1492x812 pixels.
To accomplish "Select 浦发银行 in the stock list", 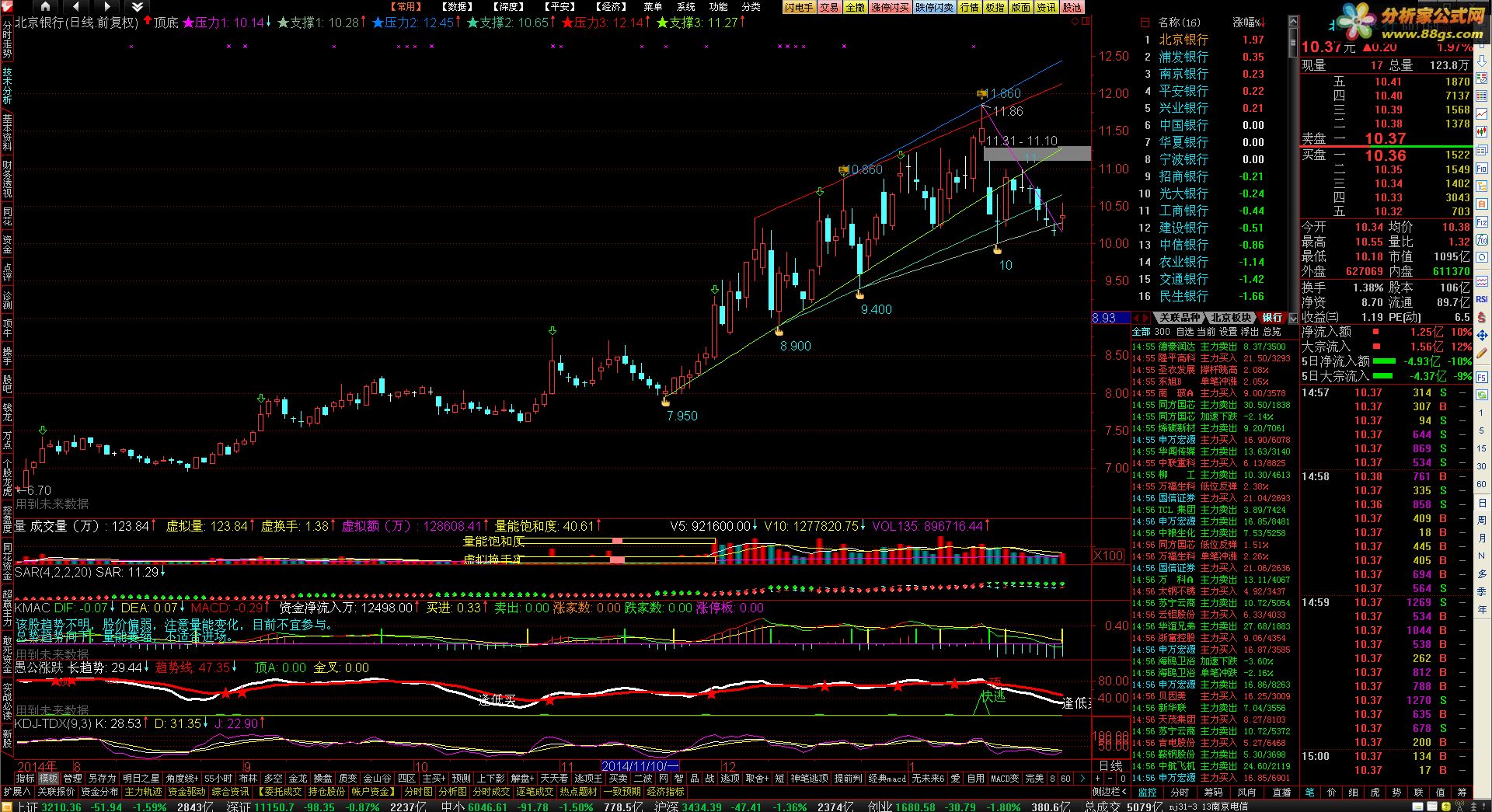I will pyautogui.click(x=1183, y=57).
